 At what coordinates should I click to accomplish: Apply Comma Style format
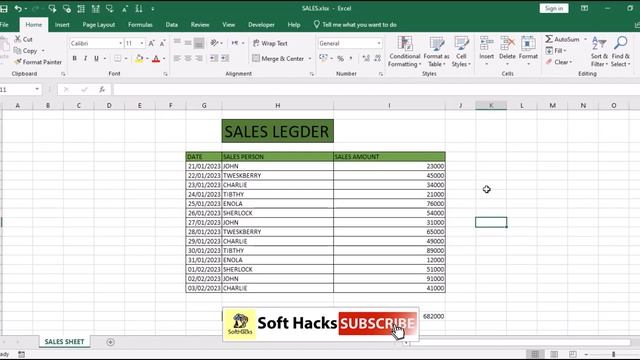351,58
